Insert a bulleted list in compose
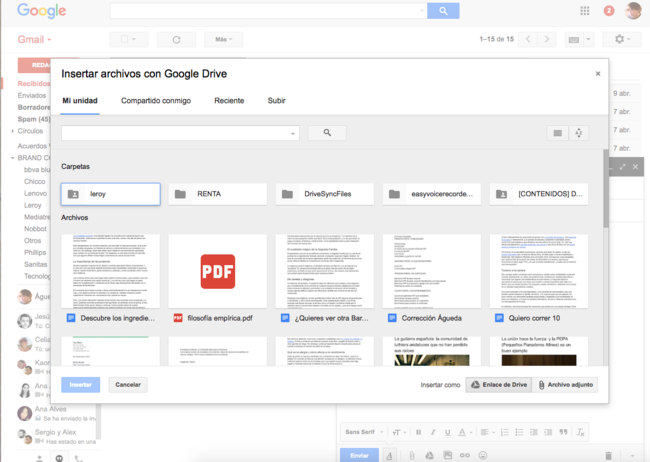650x462 pixels. 519,432
